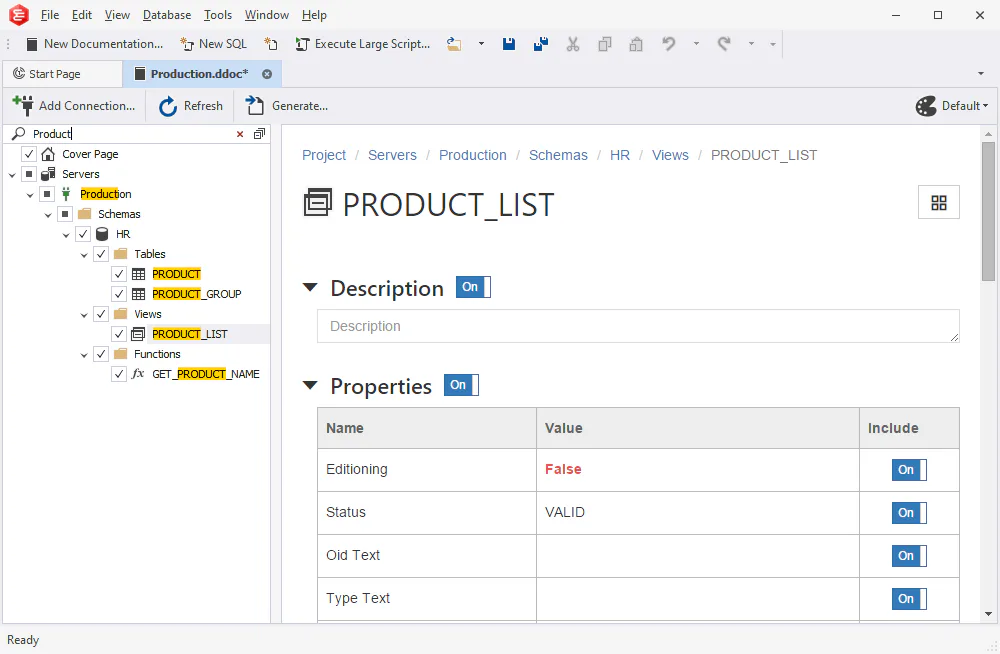Collapse the Schemas tree node
1000x654 pixels.
click(x=48, y=215)
